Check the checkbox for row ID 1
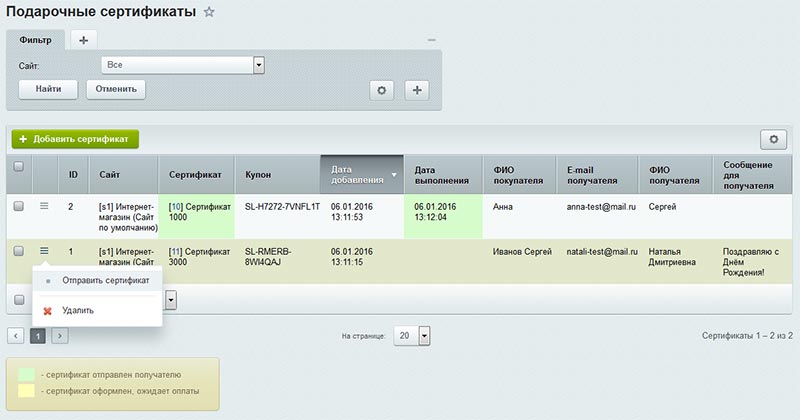 (18, 251)
